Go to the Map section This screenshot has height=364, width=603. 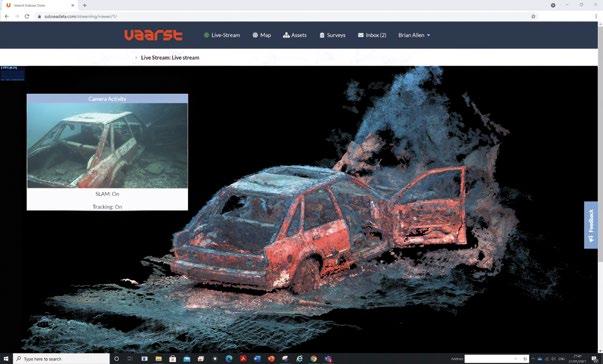click(262, 35)
